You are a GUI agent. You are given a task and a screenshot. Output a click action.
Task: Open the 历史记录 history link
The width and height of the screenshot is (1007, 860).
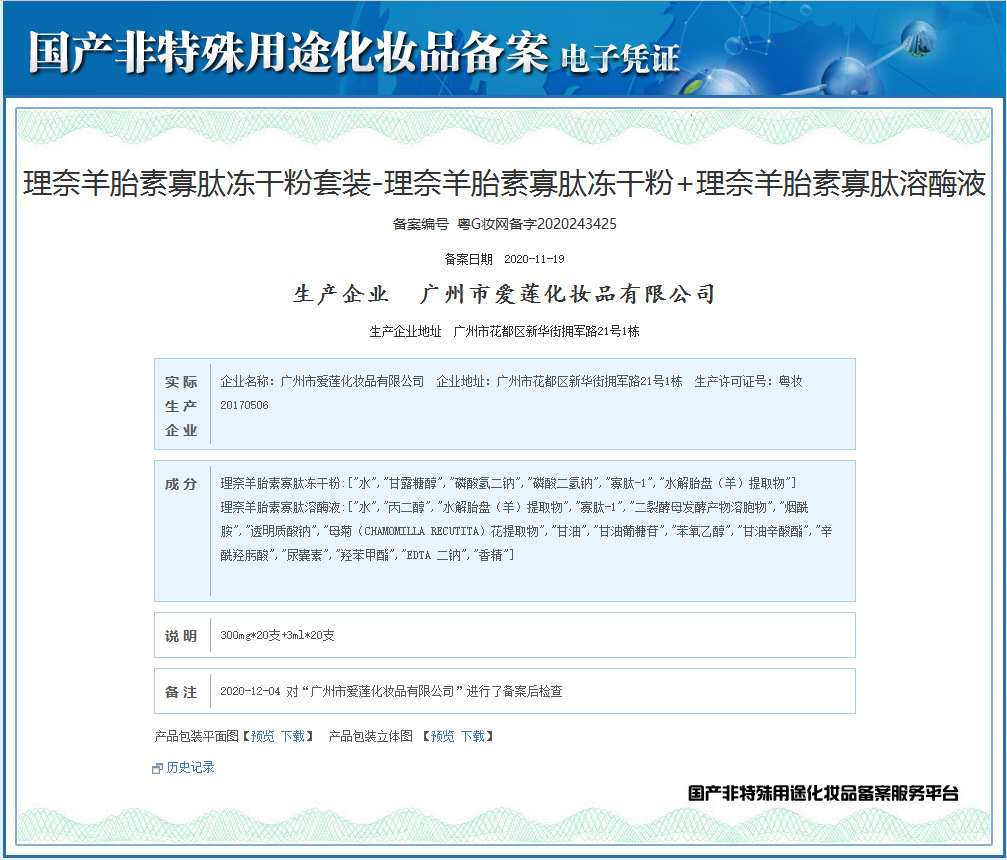coord(190,767)
